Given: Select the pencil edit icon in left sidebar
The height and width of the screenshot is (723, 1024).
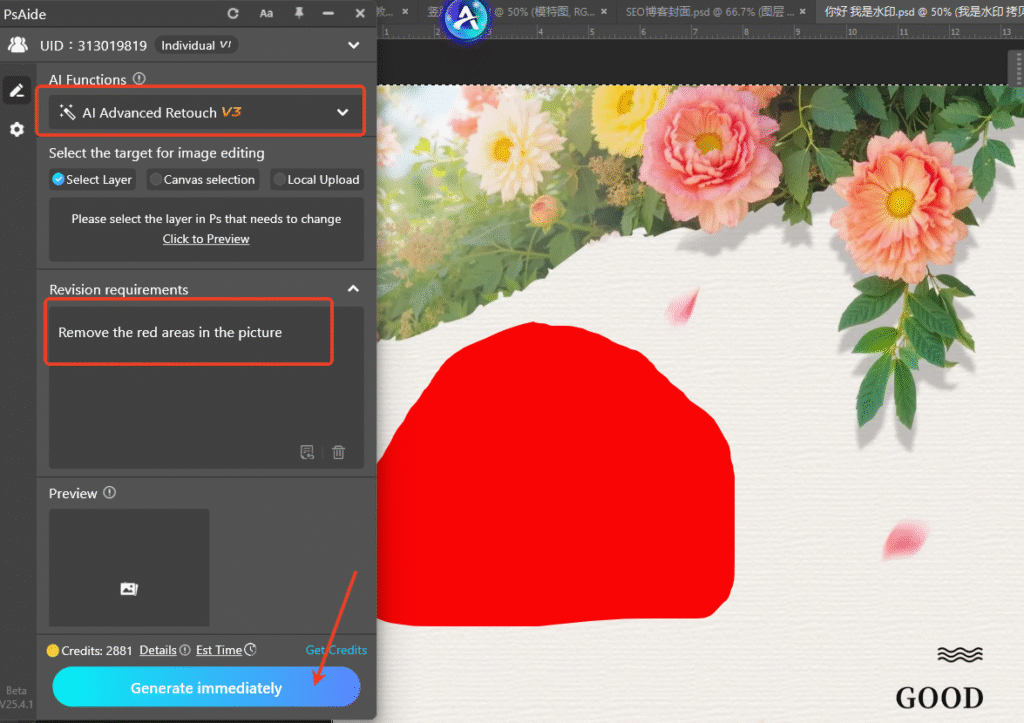Looking at the screenshot, I should click(x=16, y=90).
